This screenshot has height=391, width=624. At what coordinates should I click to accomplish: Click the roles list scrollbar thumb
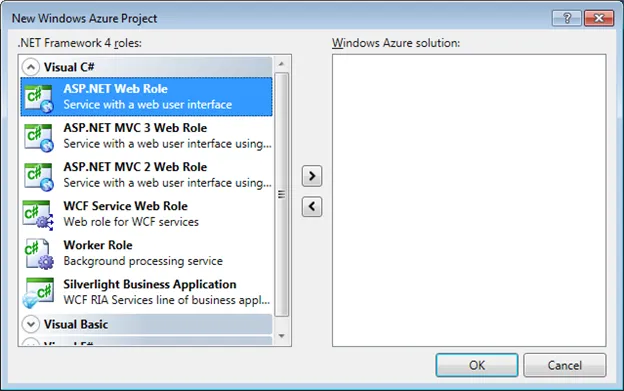click(x=282, y=195)
